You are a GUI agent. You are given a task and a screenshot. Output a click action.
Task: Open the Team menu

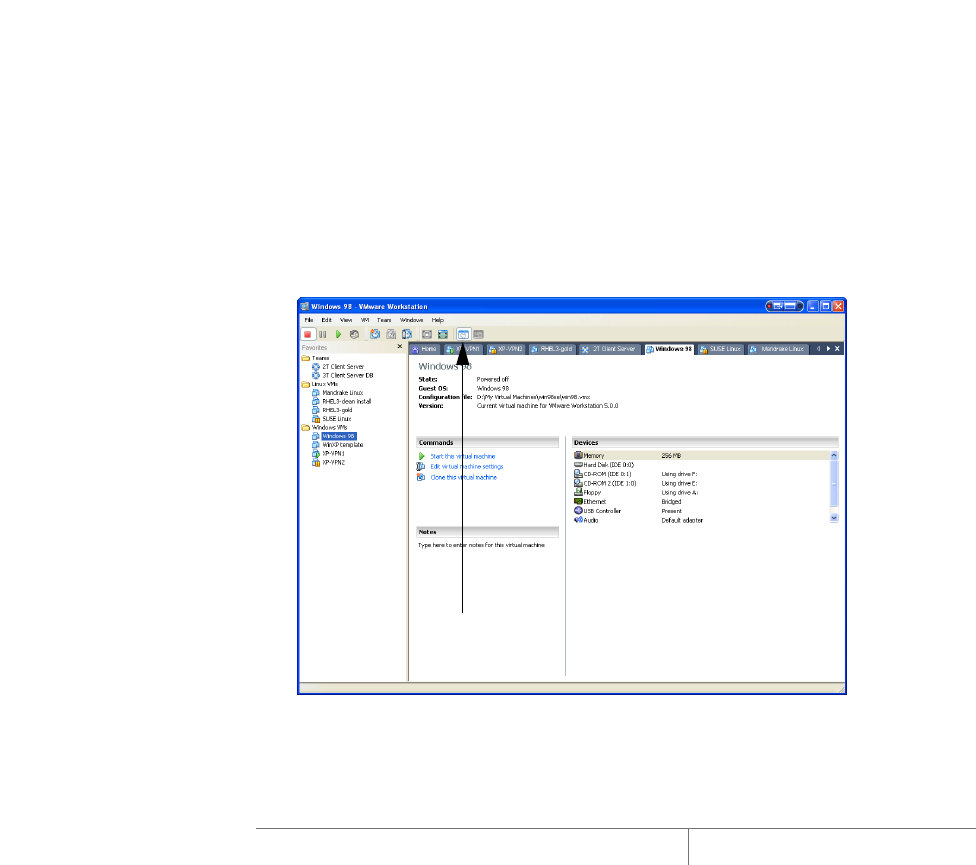coord(384,320)
